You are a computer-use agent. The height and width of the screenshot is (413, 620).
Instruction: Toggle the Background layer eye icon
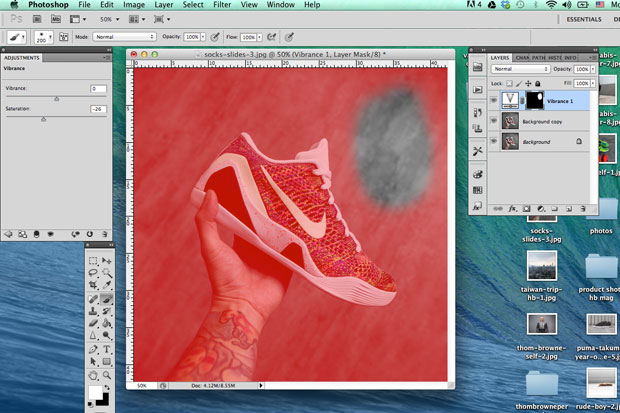tap(495, 142)
